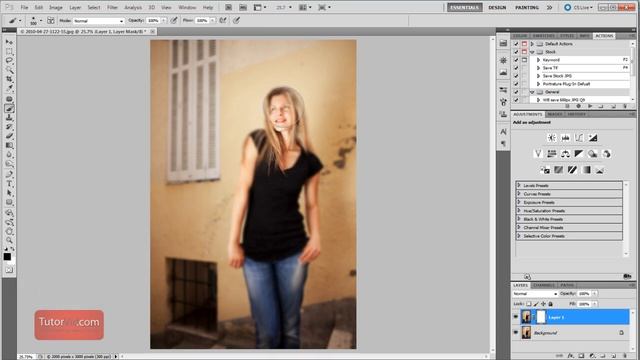
Task: Toggle lock transparent pixels
Action: pyautogui.click(x=529, y=304)
